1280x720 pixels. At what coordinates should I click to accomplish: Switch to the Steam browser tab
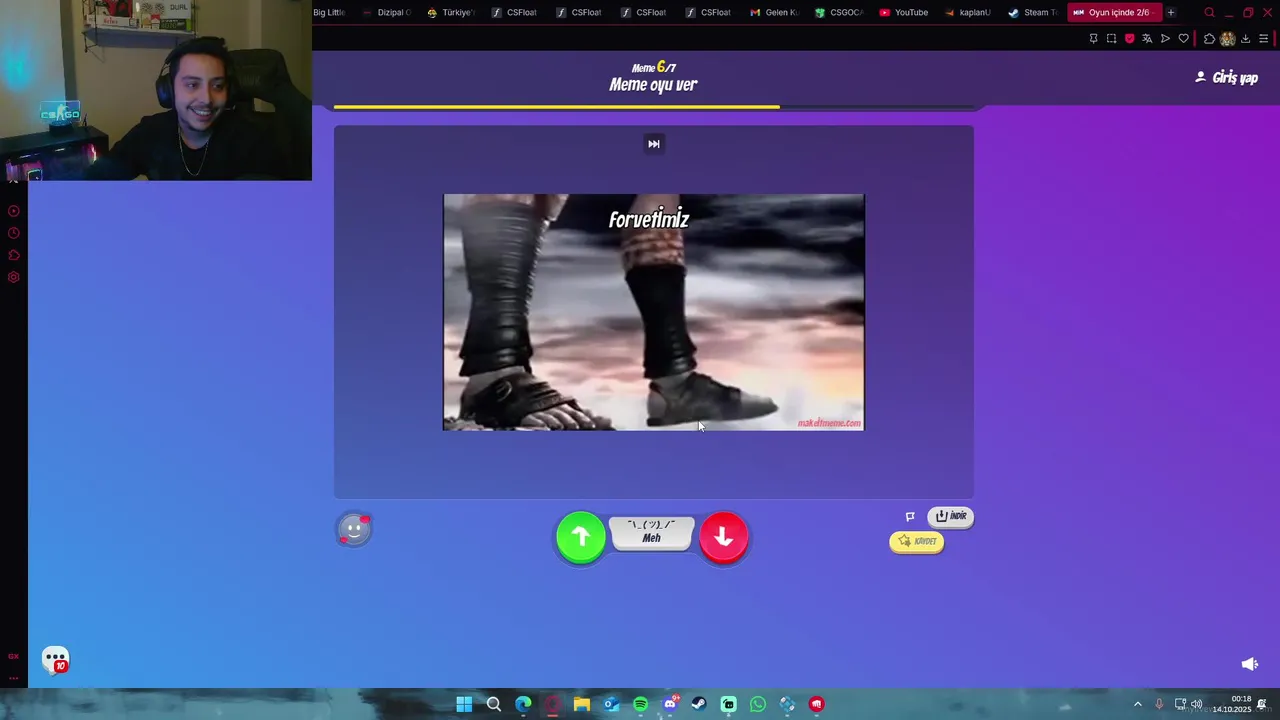click(1033, 13)
